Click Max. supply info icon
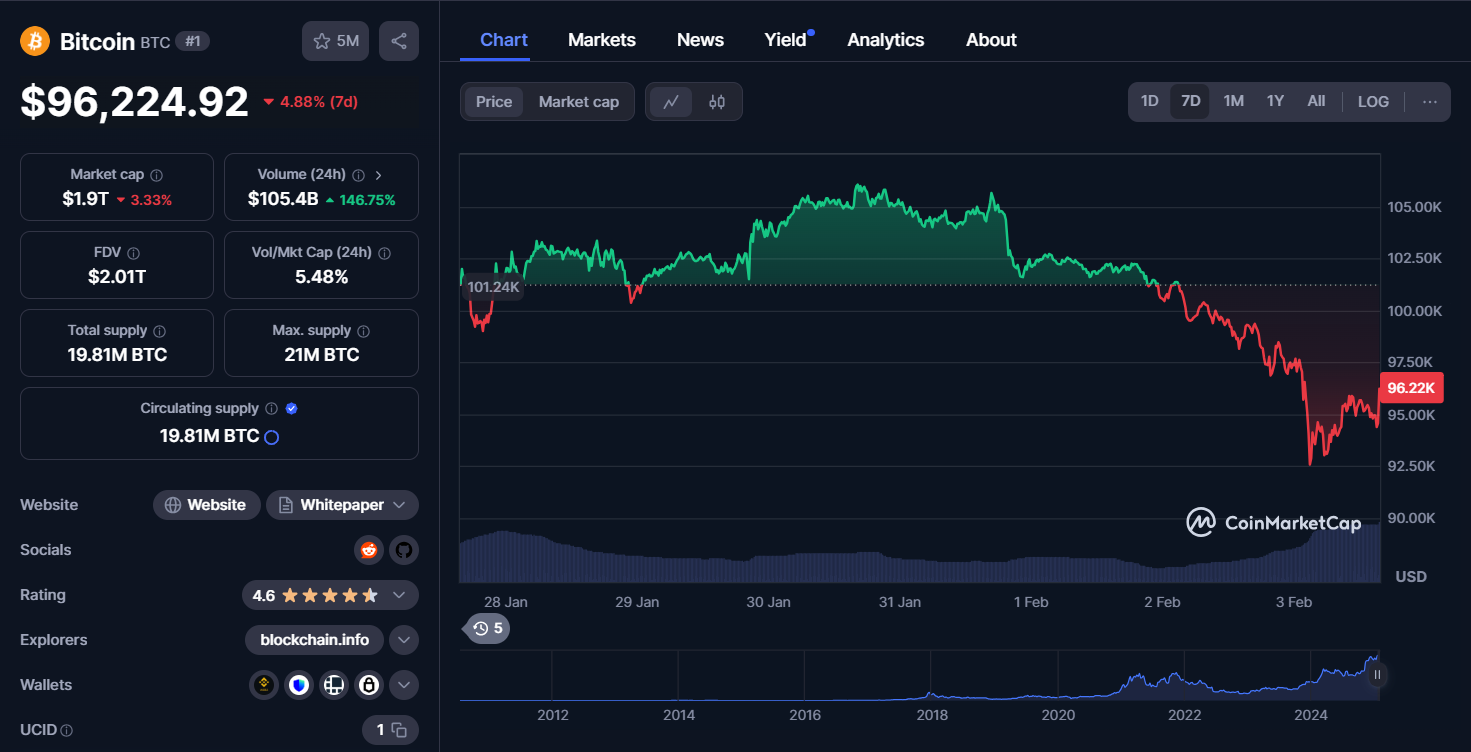The width and height of the screenshot is (1471, 752). [364, 331]
